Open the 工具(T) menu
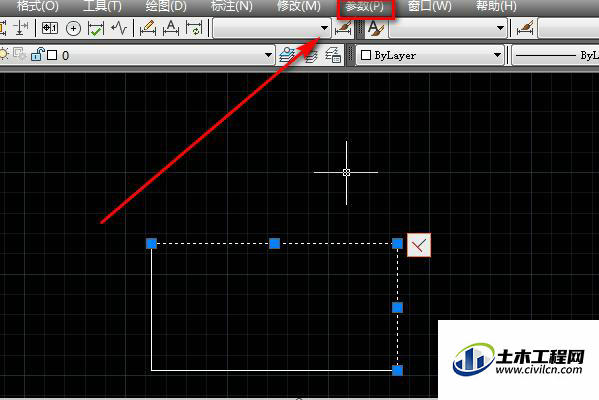Viewport: 599px width, 400px height. [102, 6]
